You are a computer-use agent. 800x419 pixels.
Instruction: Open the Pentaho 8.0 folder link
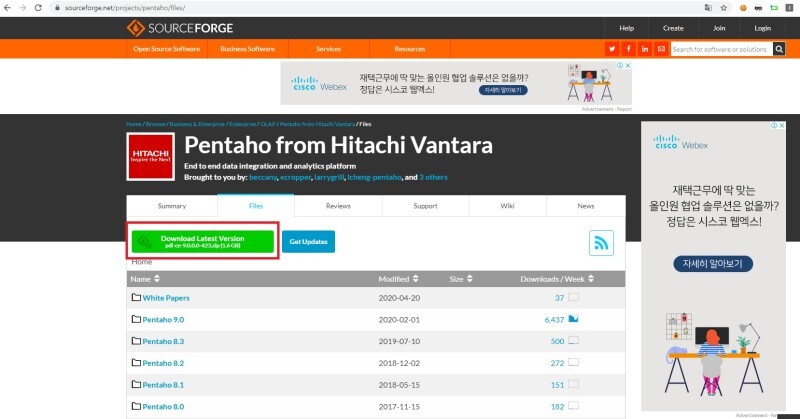point(163,406)
